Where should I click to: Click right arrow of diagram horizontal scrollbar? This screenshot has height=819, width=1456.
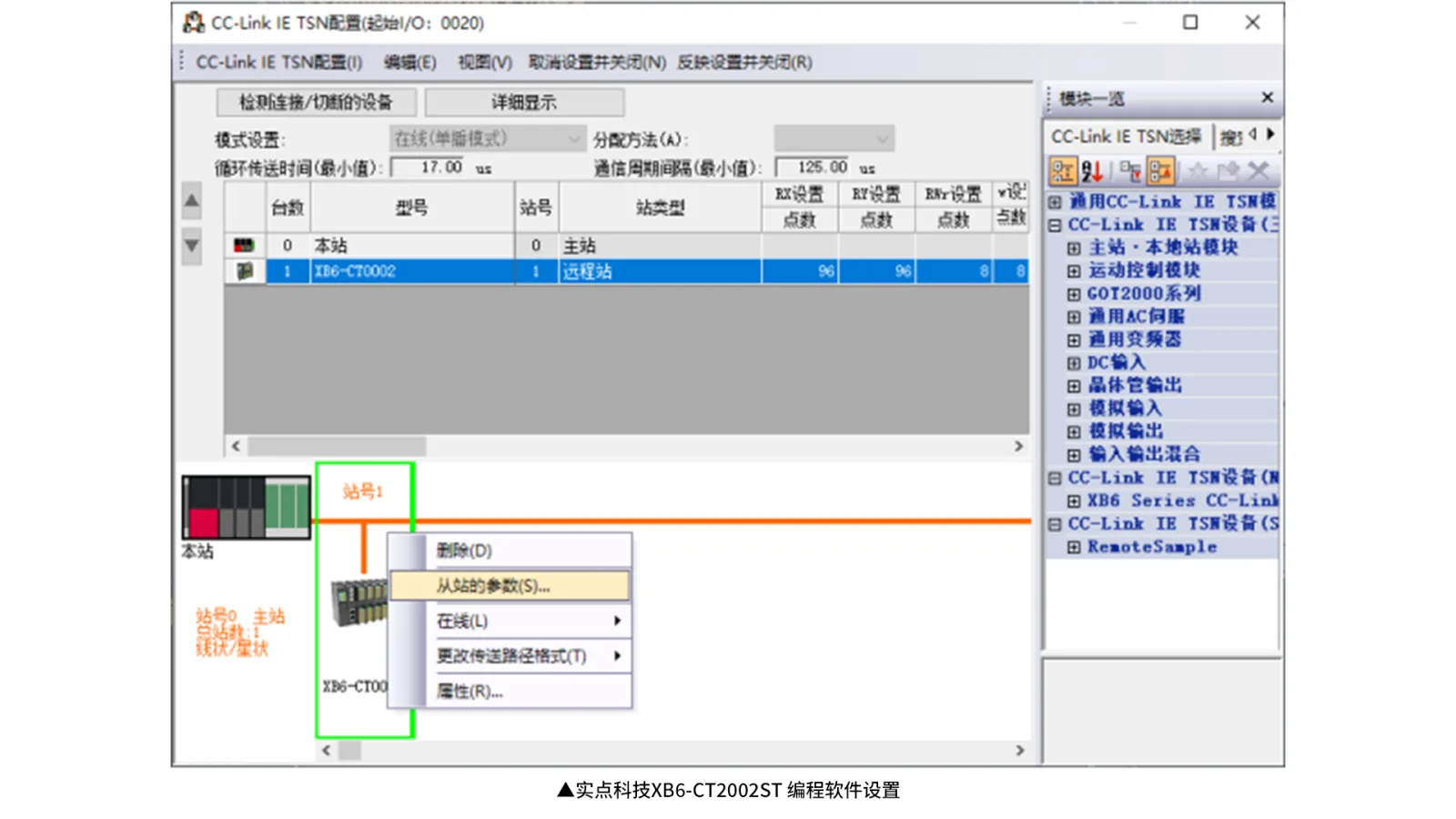pos(1020,751)
